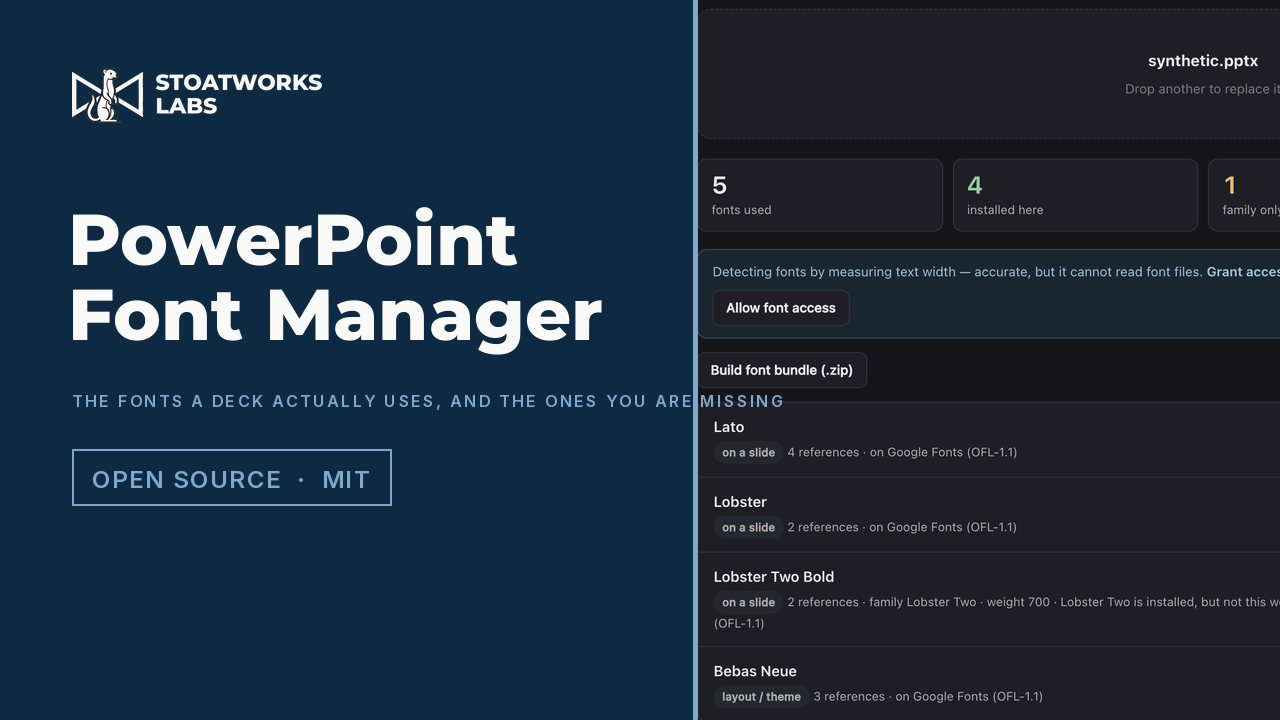Viewport: 1280px width, 720px height.
Task: Click Build font bundle (.zip) button
Action: 782,370
